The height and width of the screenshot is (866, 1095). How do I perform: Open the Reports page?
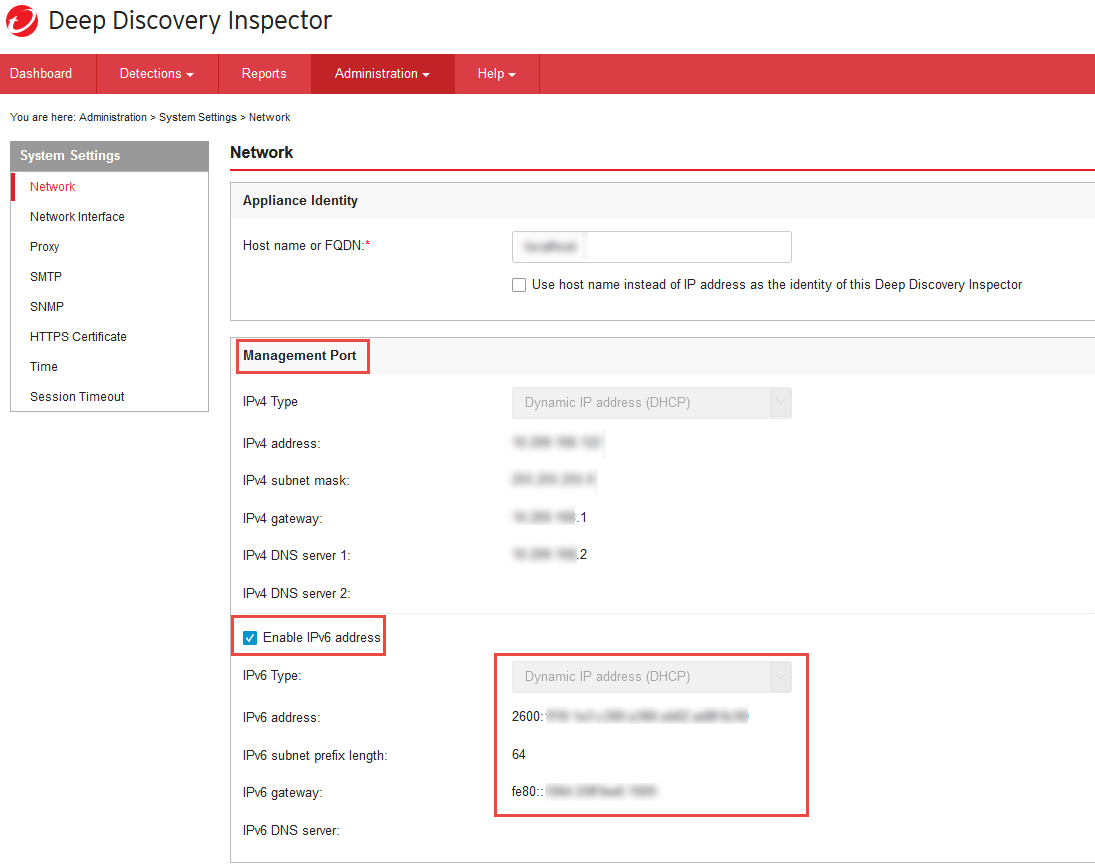264,74
